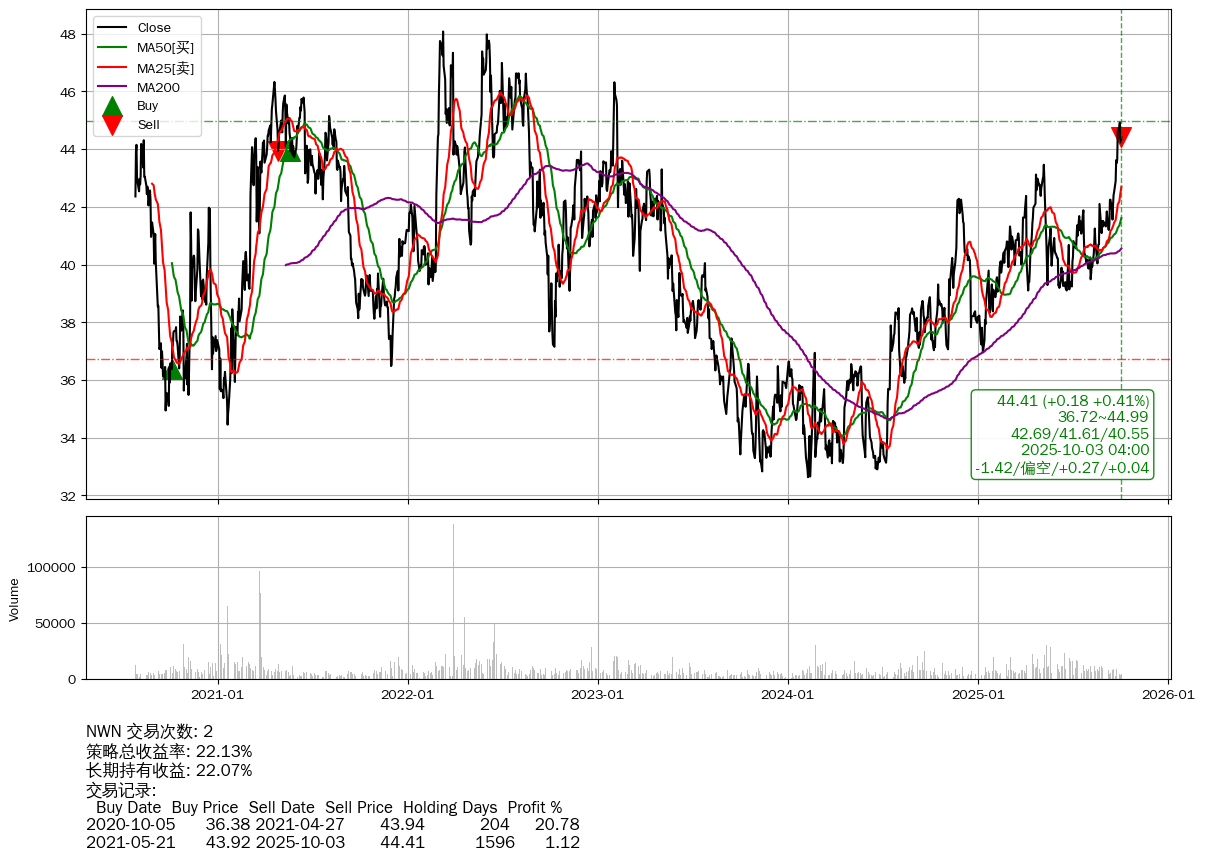Screen dimensions: 1205x860
Task: Click the Profit % column header
Action: pyautogui.click(x=534, y=807)
